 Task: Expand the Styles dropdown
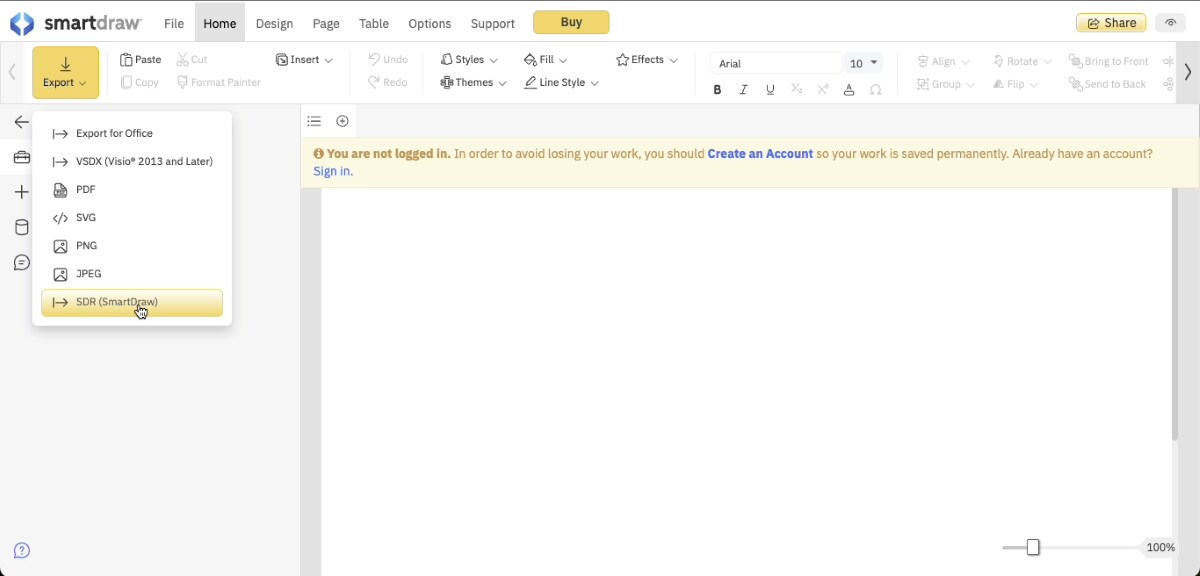click(x=469, y=60)
